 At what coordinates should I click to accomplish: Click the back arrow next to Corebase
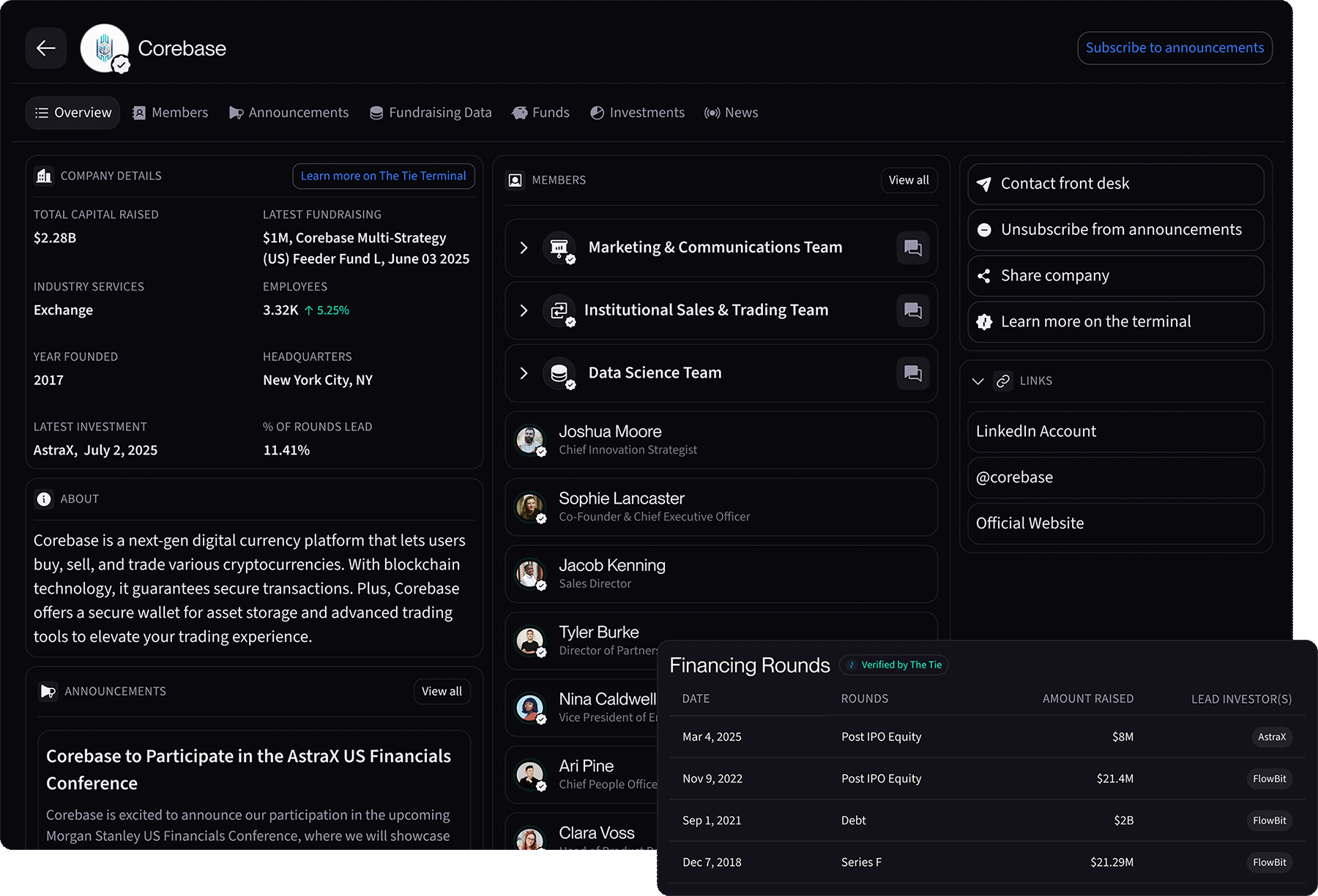pyautogui.click(x=45, y=48)
